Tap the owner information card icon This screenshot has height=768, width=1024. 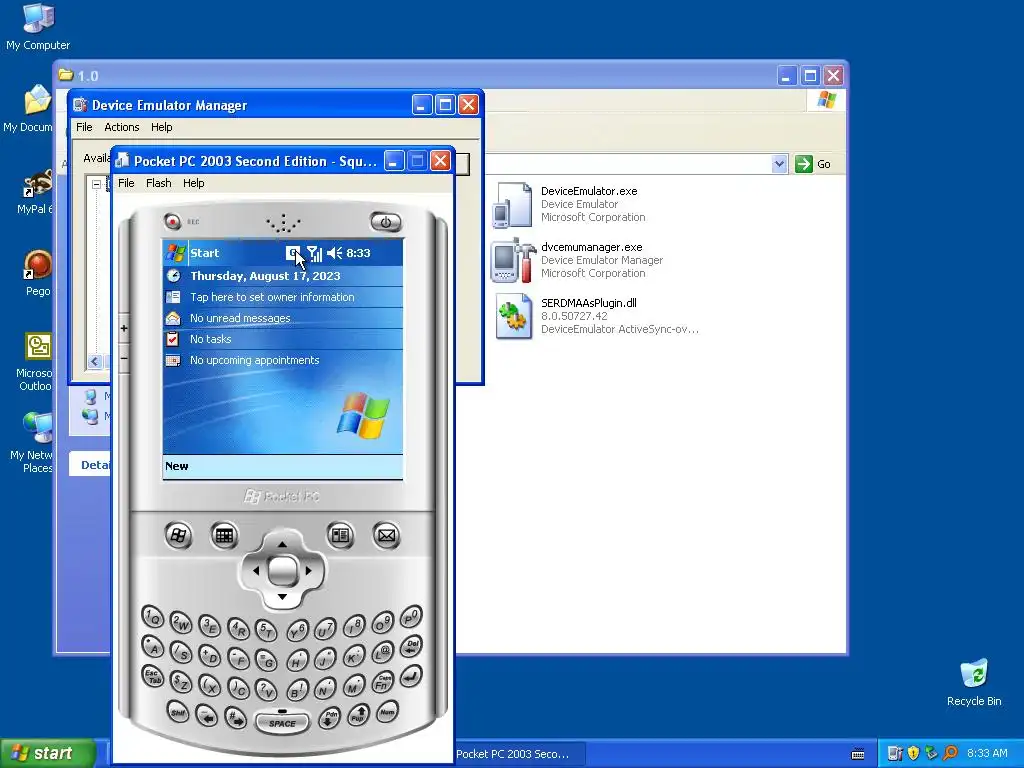(173, 297)
